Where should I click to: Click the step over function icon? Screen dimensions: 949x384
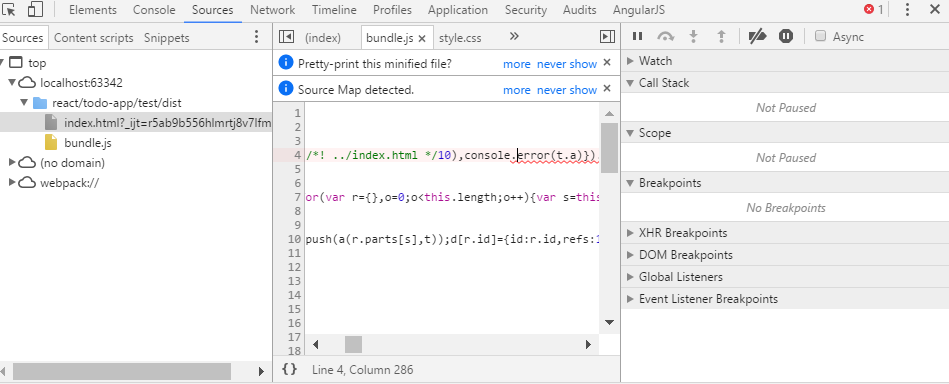666,36
